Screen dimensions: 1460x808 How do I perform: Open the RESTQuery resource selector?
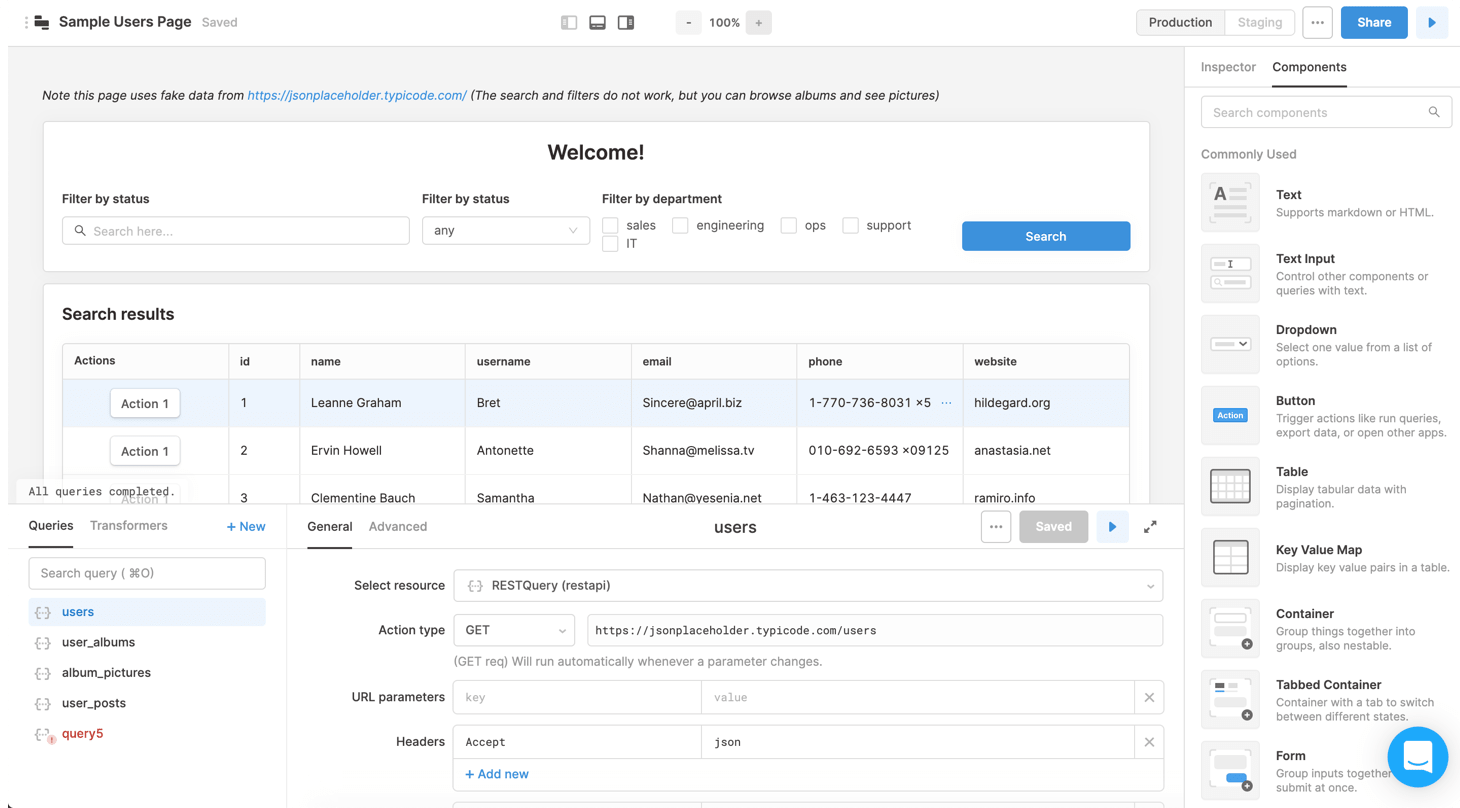(810, 585)
